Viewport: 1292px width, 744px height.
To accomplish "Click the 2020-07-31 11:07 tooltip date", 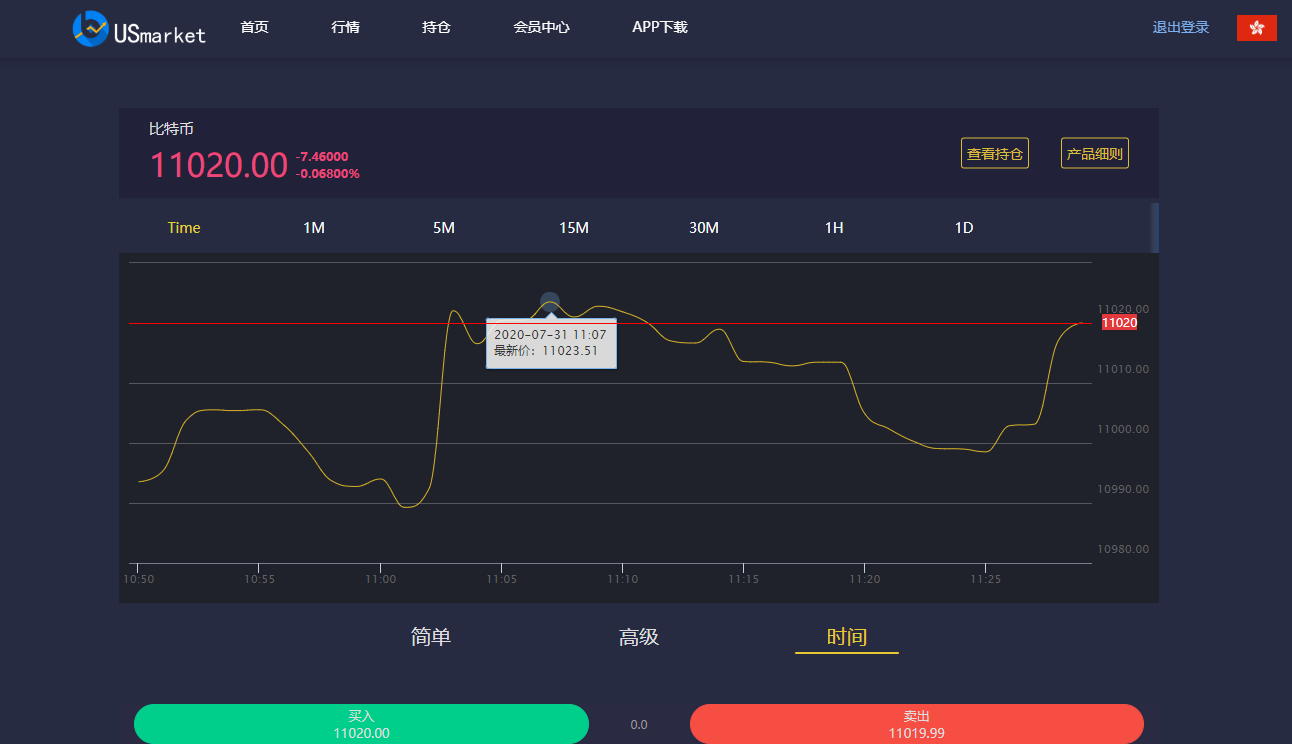I will (550, 334).
